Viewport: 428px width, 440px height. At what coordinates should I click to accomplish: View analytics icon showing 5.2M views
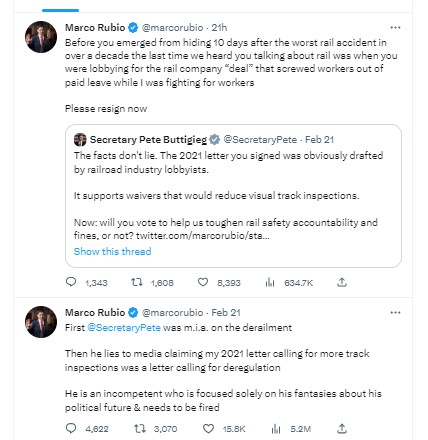(x=276, y=429)
